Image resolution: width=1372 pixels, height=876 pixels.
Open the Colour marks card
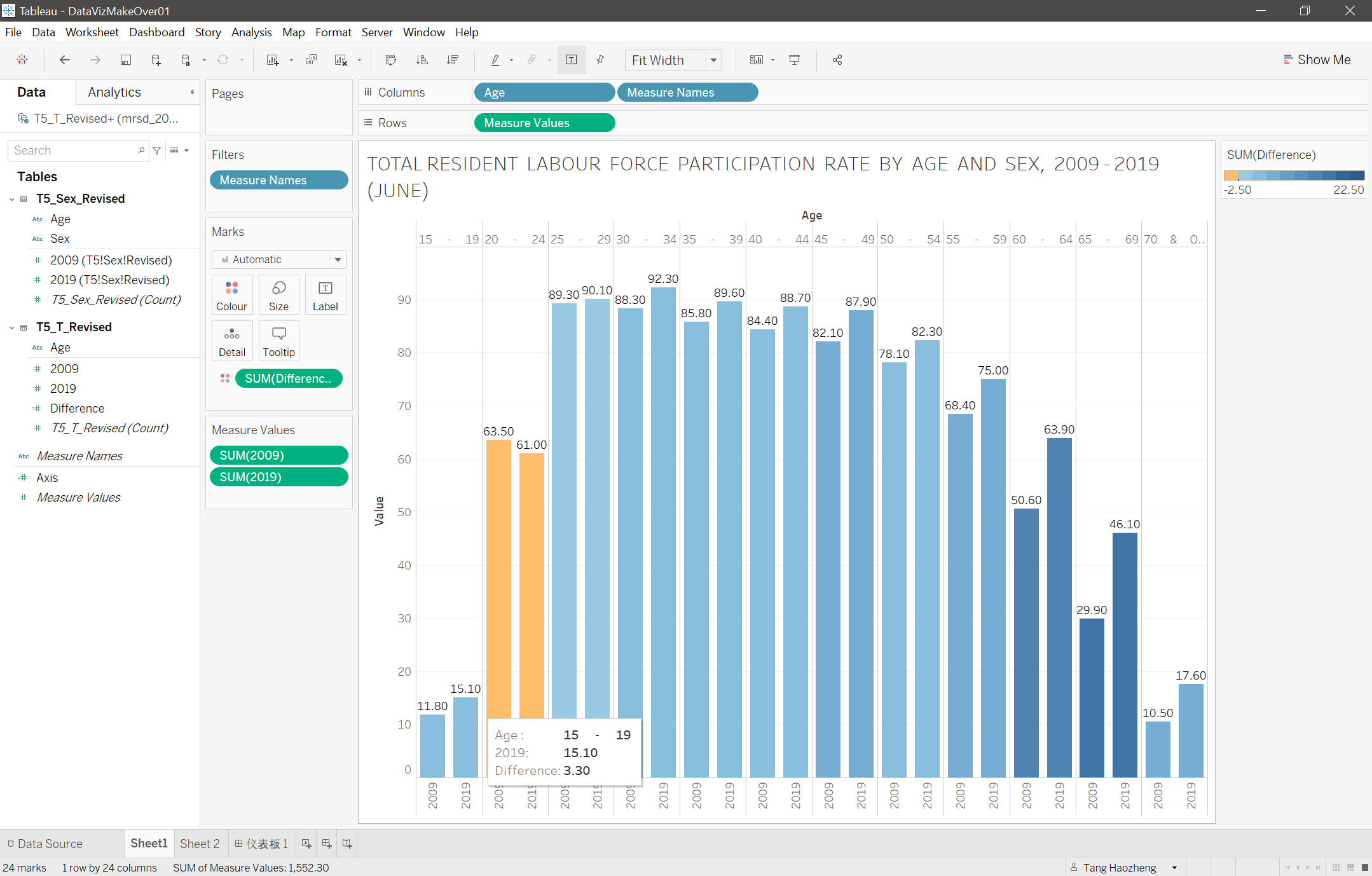(x=231, y=295)
